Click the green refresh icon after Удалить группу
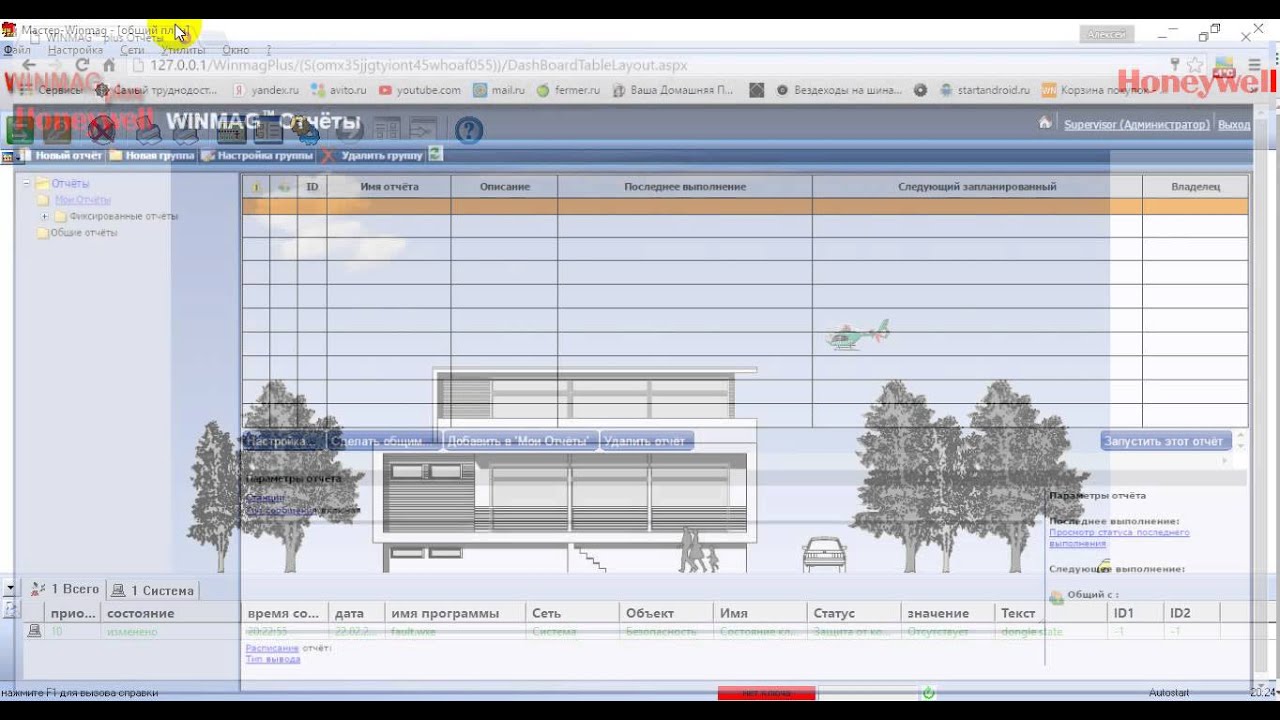Viewport: 1280px width, 720px height. click(435, 154)
